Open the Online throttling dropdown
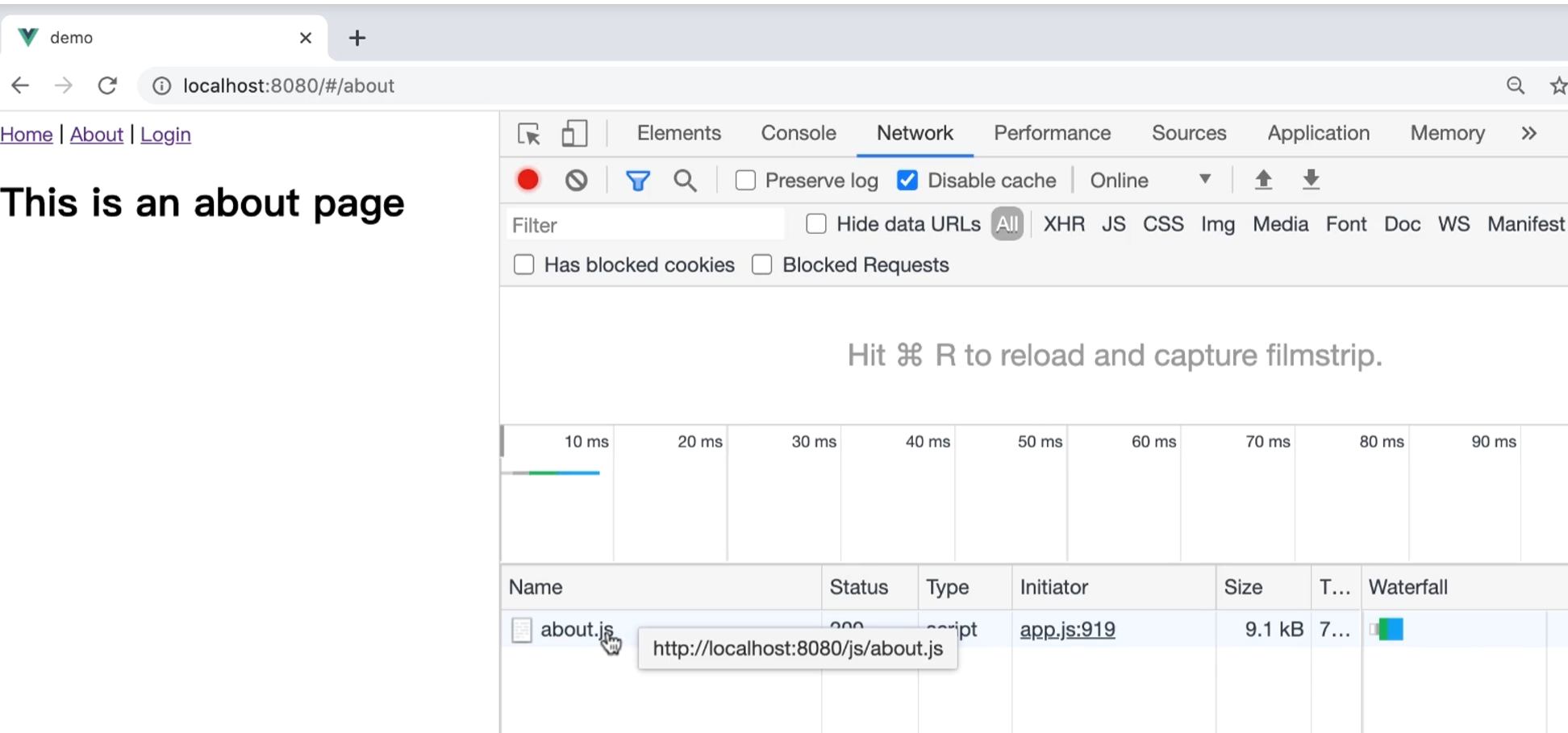Viewport: 1568px width, 733px height. click(x=1150, y=181)
